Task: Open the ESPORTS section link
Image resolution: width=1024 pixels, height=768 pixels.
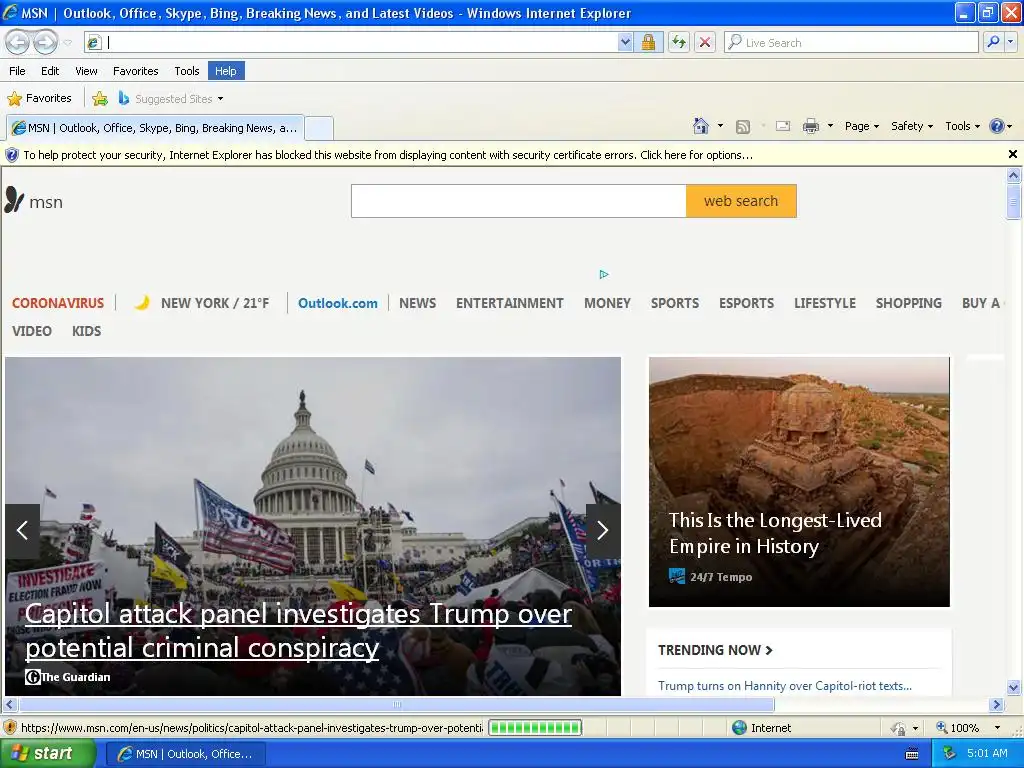Action: [x=746, y=303]
